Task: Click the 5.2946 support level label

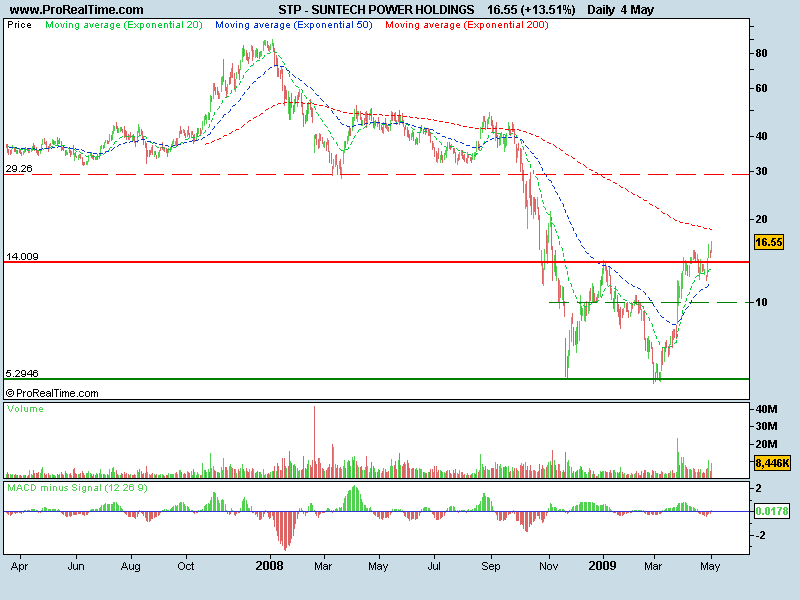Action: (22, 373)
